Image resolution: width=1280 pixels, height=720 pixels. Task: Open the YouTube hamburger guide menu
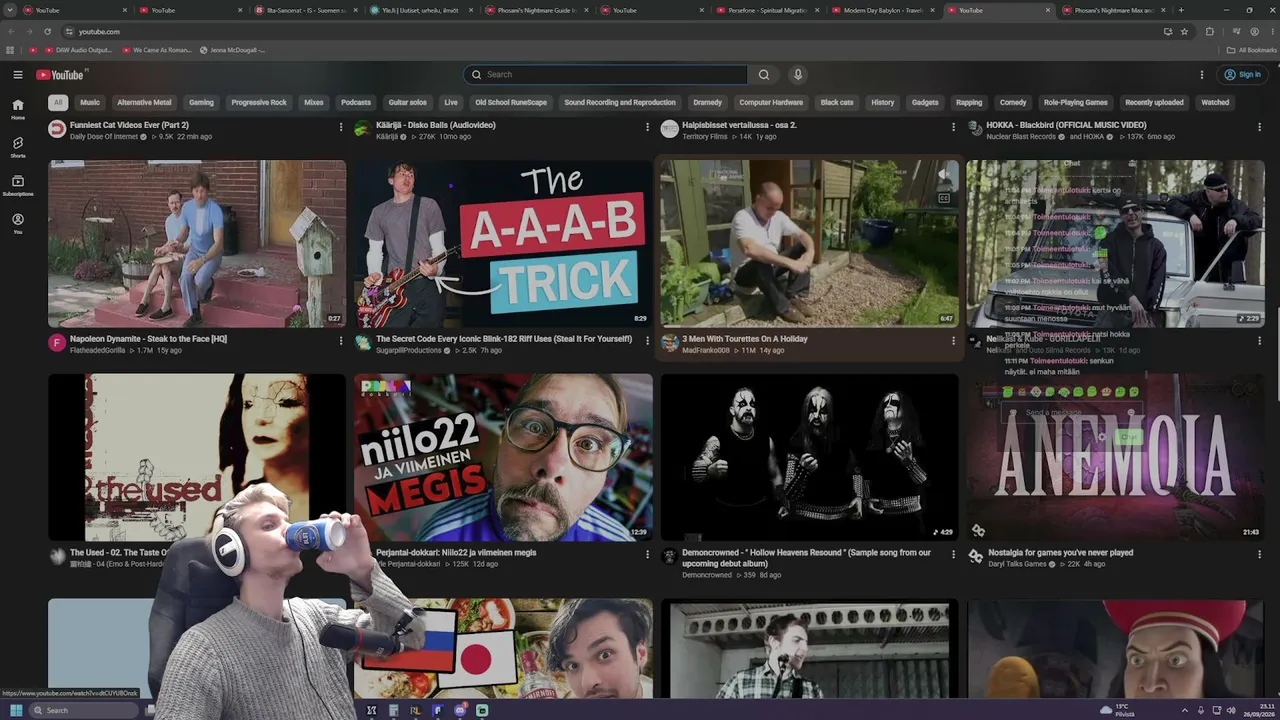click(18, 74)
